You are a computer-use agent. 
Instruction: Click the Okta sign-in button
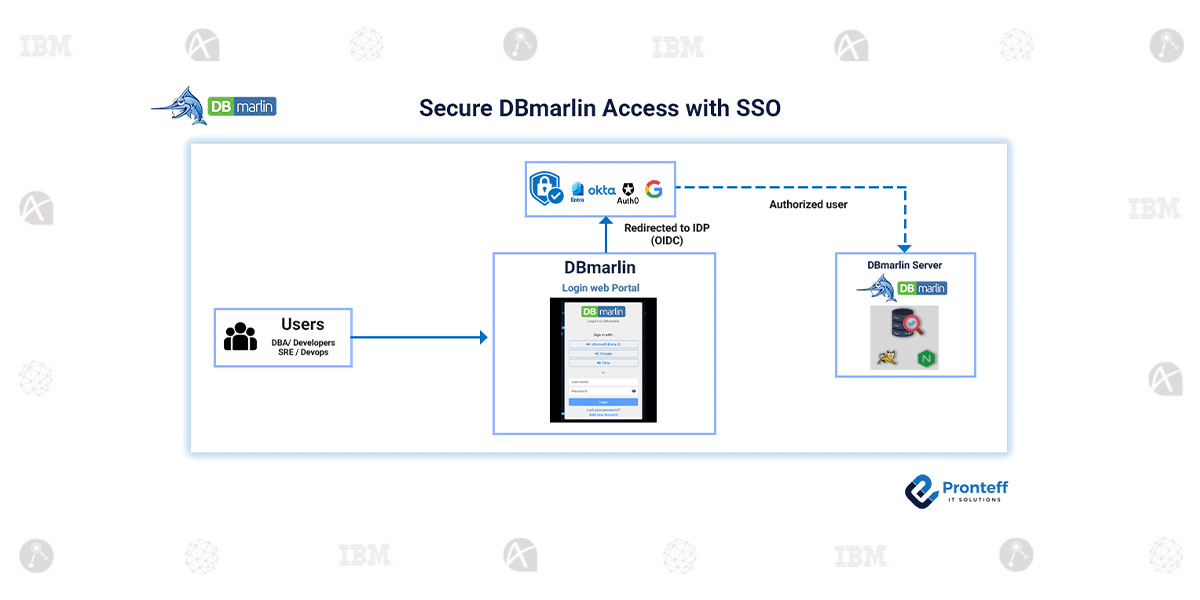(603, 363)
